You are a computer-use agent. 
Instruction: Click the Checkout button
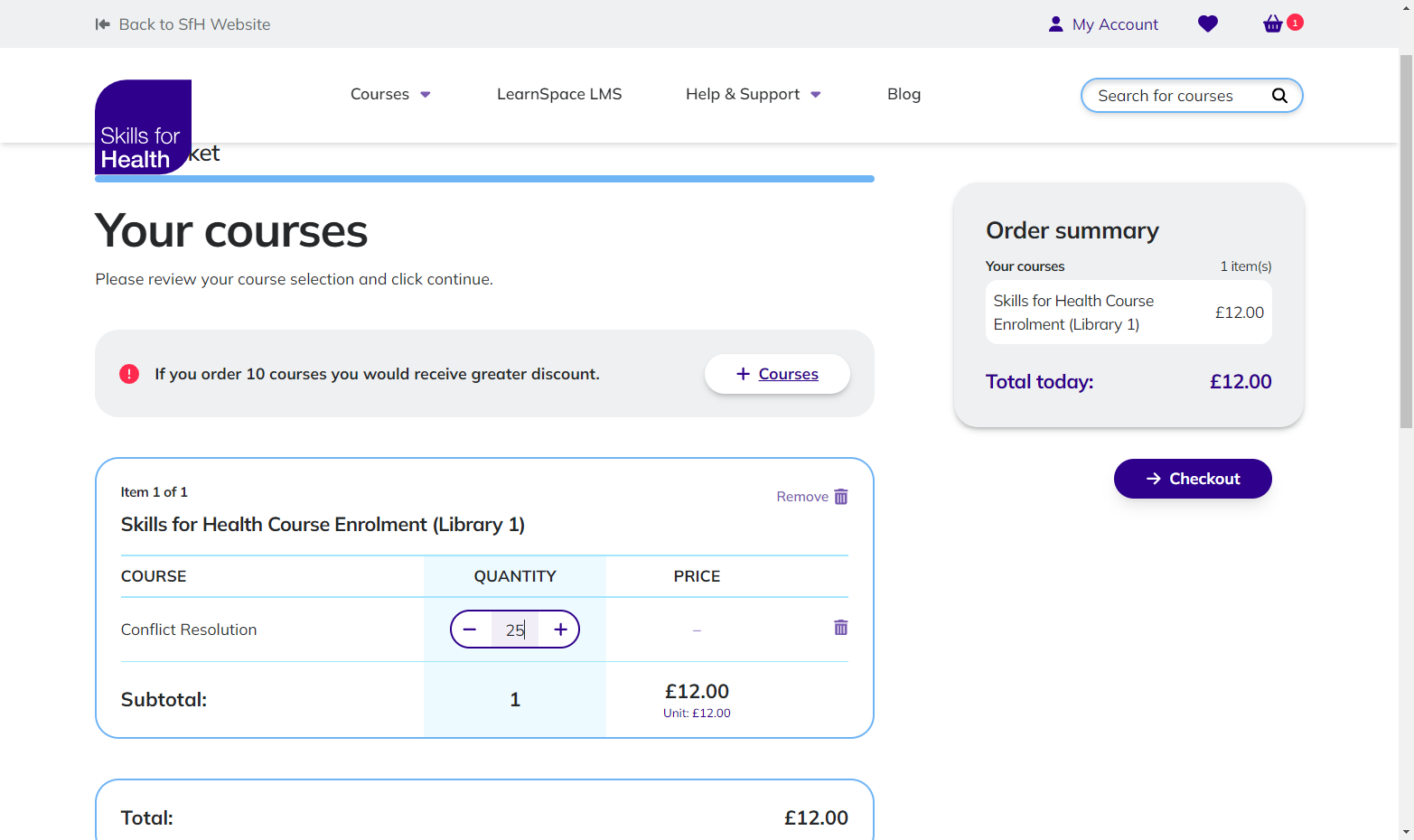tap(1193, 479)
